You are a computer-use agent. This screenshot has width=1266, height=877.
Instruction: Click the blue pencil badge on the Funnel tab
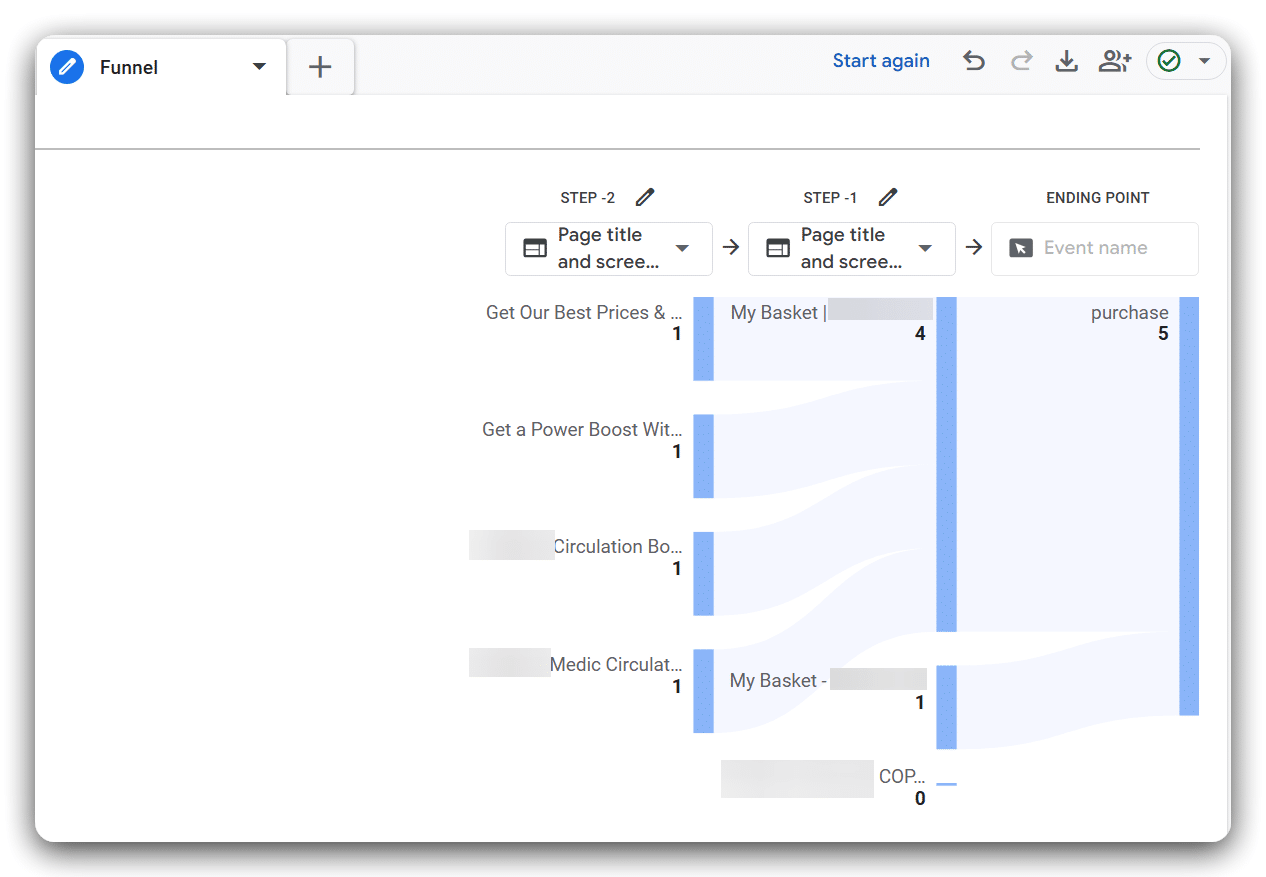(66, 67)
